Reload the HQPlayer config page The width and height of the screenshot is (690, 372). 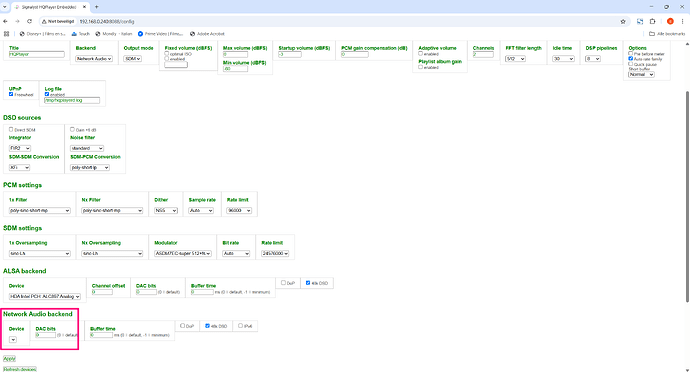tap(29, 21)
